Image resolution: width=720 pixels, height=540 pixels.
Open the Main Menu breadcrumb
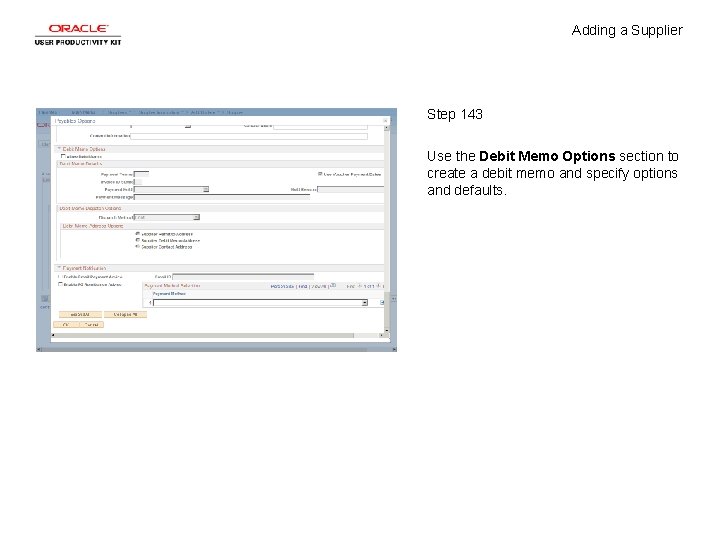coord(83,112)
